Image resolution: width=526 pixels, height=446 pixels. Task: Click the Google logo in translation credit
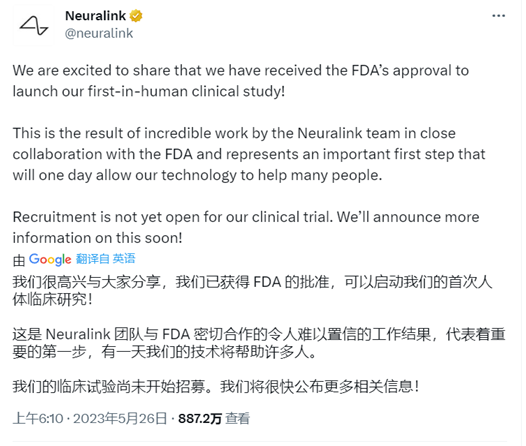tap(50, 259)
